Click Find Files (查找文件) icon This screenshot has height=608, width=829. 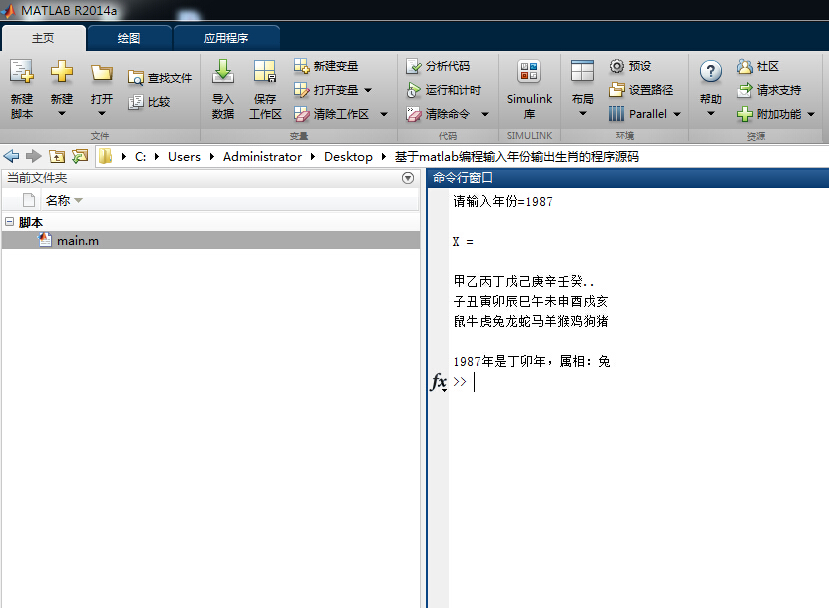(x=136, y=78)
